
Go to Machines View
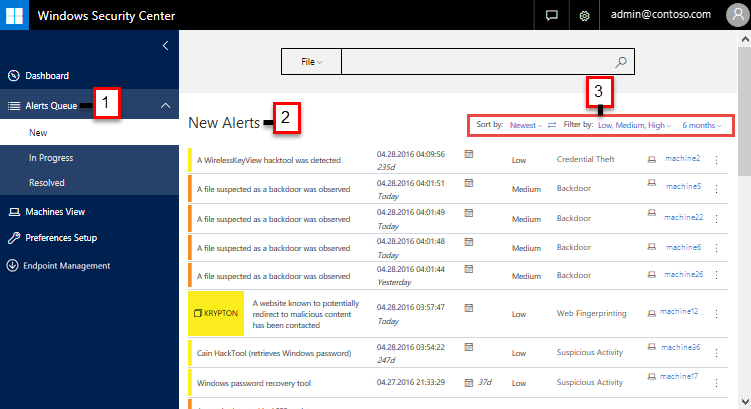coord(54,212)
